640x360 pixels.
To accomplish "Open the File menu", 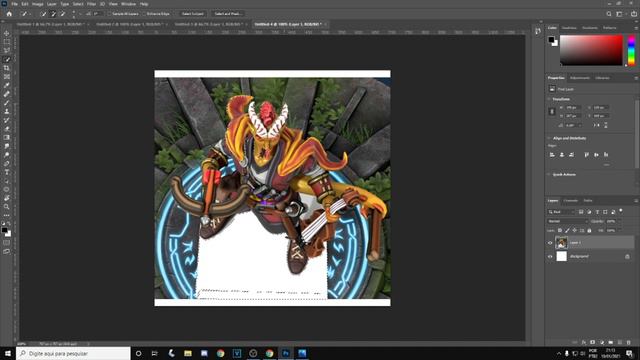I will (14, 4).
